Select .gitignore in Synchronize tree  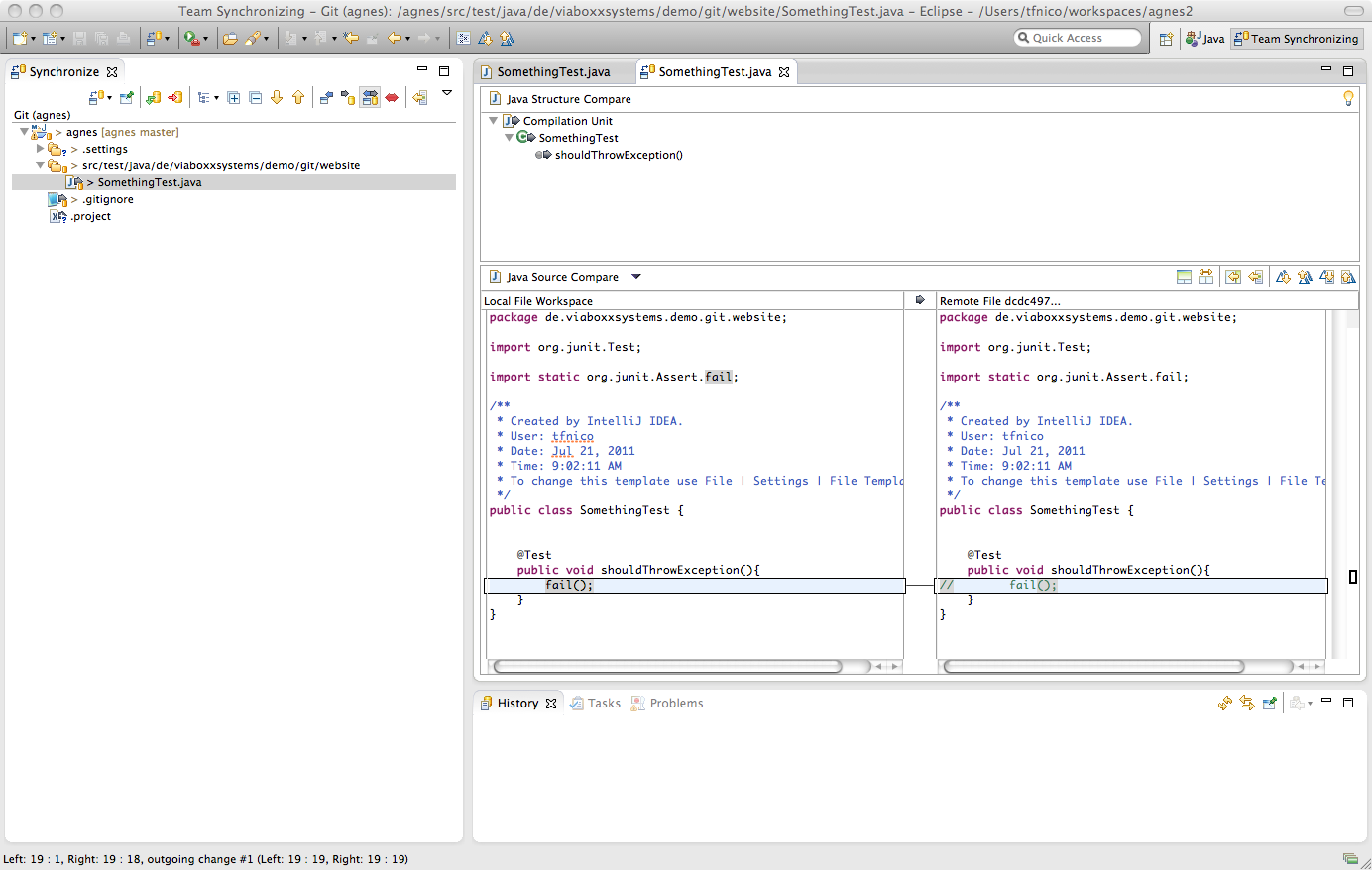click(x=108, y=199)
